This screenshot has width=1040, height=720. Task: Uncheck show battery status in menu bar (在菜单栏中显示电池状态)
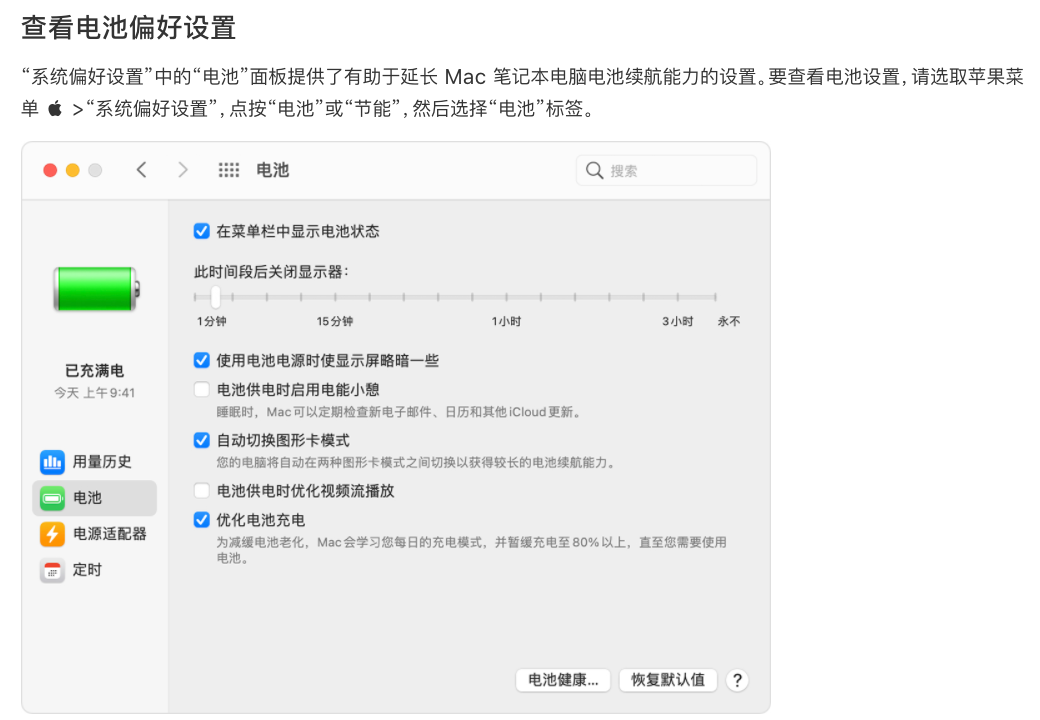pos(202,232)
